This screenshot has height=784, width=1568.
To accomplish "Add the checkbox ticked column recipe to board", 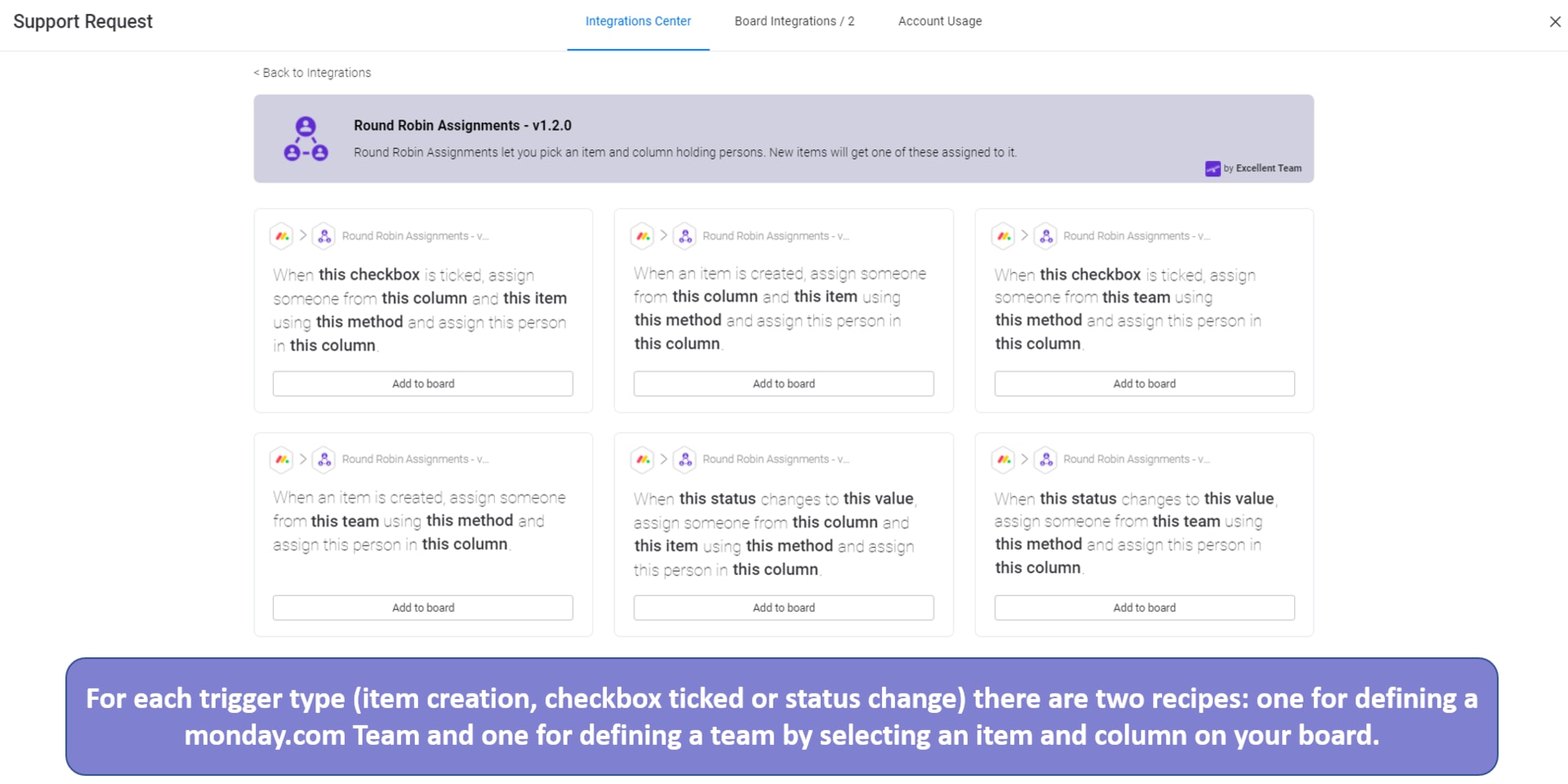I will pyautogui.click(x=423, y=384).
